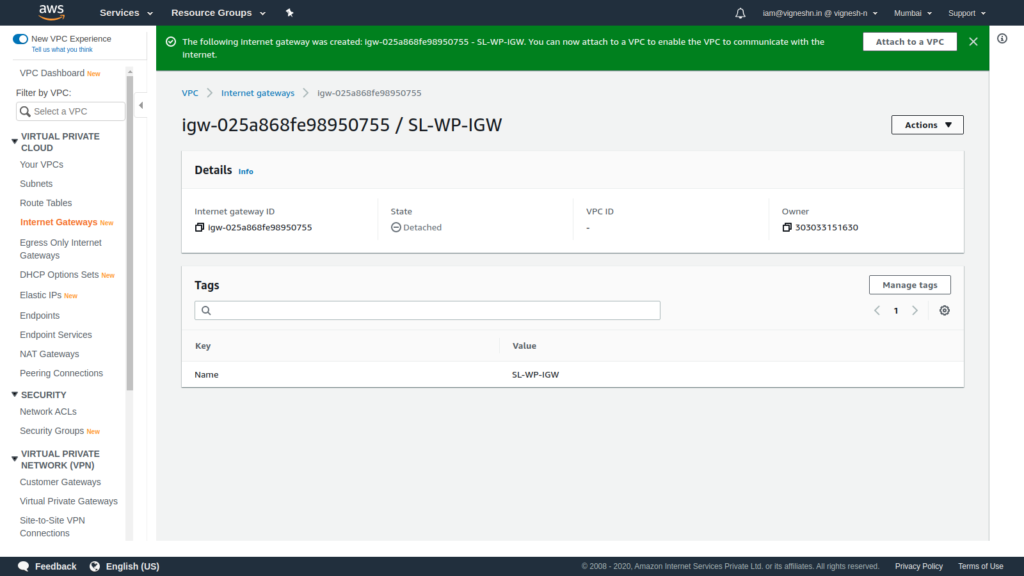The image size is (1024, 576).
Task: Open Endpoint Services page
Action: [x=56, y=335]
